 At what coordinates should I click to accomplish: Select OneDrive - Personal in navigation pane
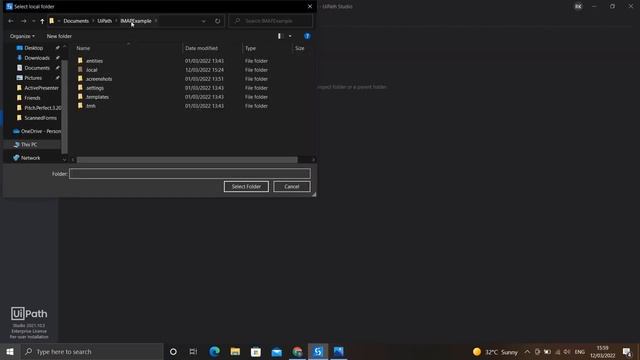tap(40, 131)
